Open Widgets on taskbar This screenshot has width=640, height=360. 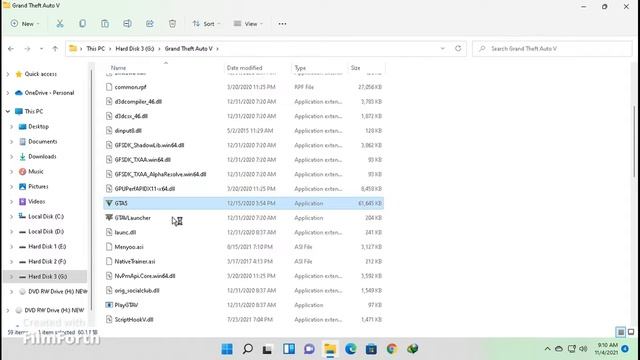289,349
